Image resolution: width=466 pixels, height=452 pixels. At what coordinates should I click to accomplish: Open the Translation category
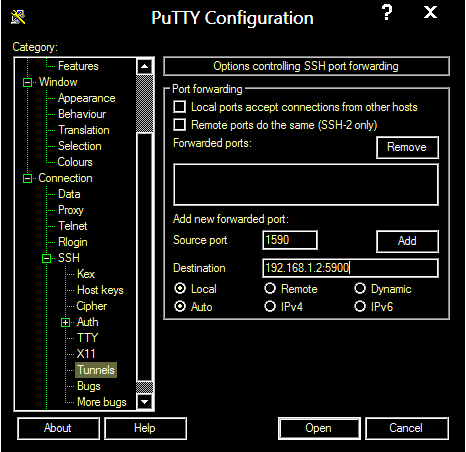pos(84,130)
